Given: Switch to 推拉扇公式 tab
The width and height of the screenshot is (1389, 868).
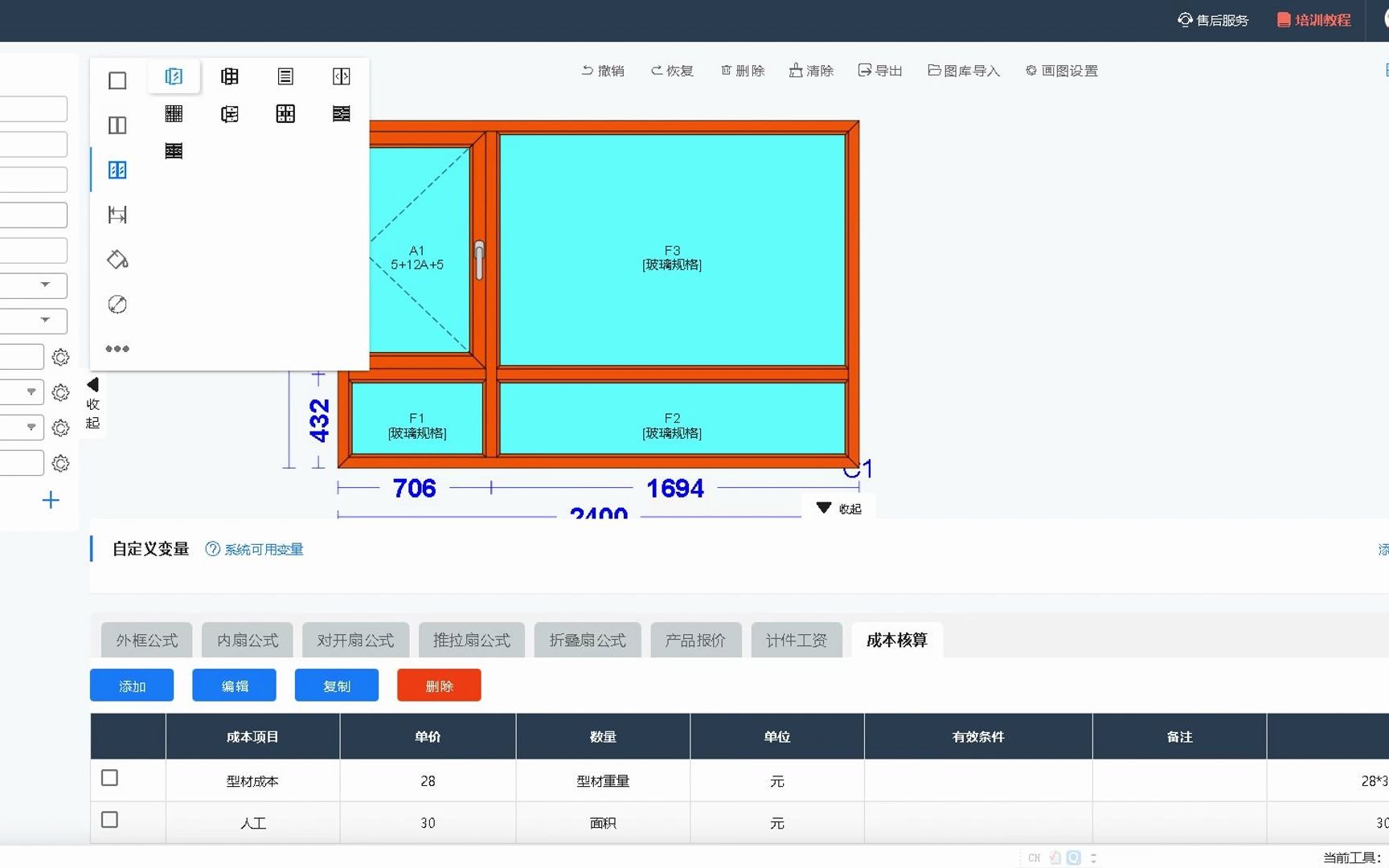Looking at the screenshot, I should coord(472,641).
